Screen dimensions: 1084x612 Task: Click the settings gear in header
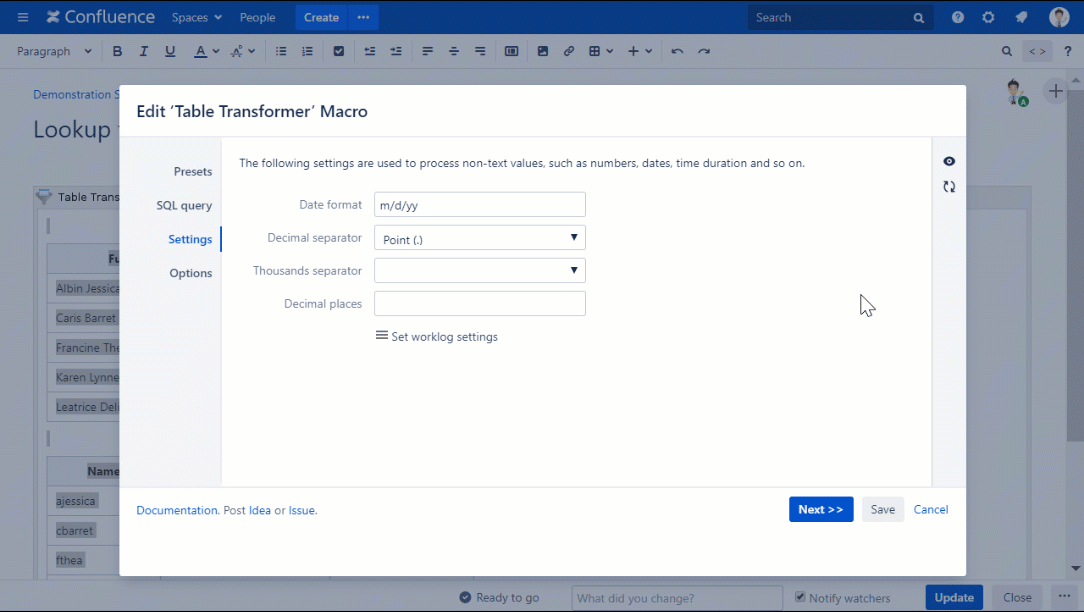988,17
